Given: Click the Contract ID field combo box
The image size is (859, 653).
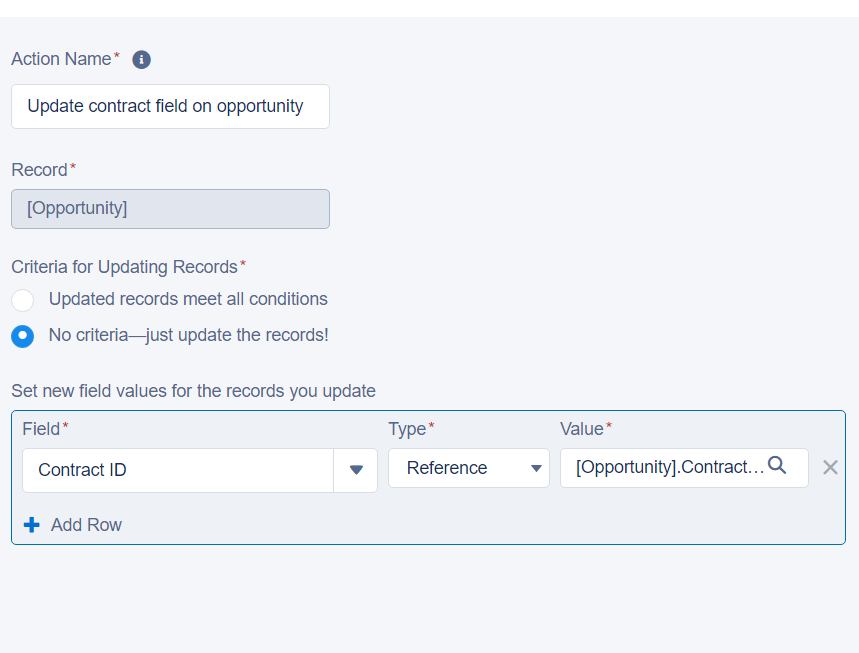Looking at the screenshot, I should [x=178, y=470].
